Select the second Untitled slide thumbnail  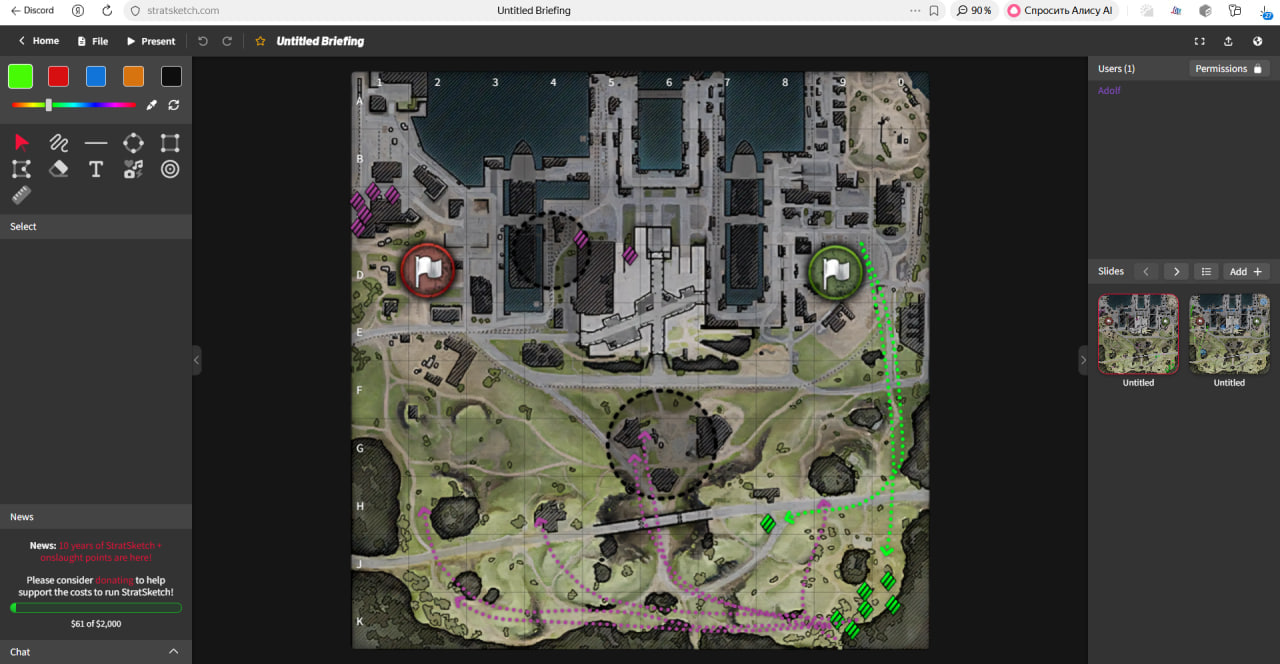(1229, 334)
